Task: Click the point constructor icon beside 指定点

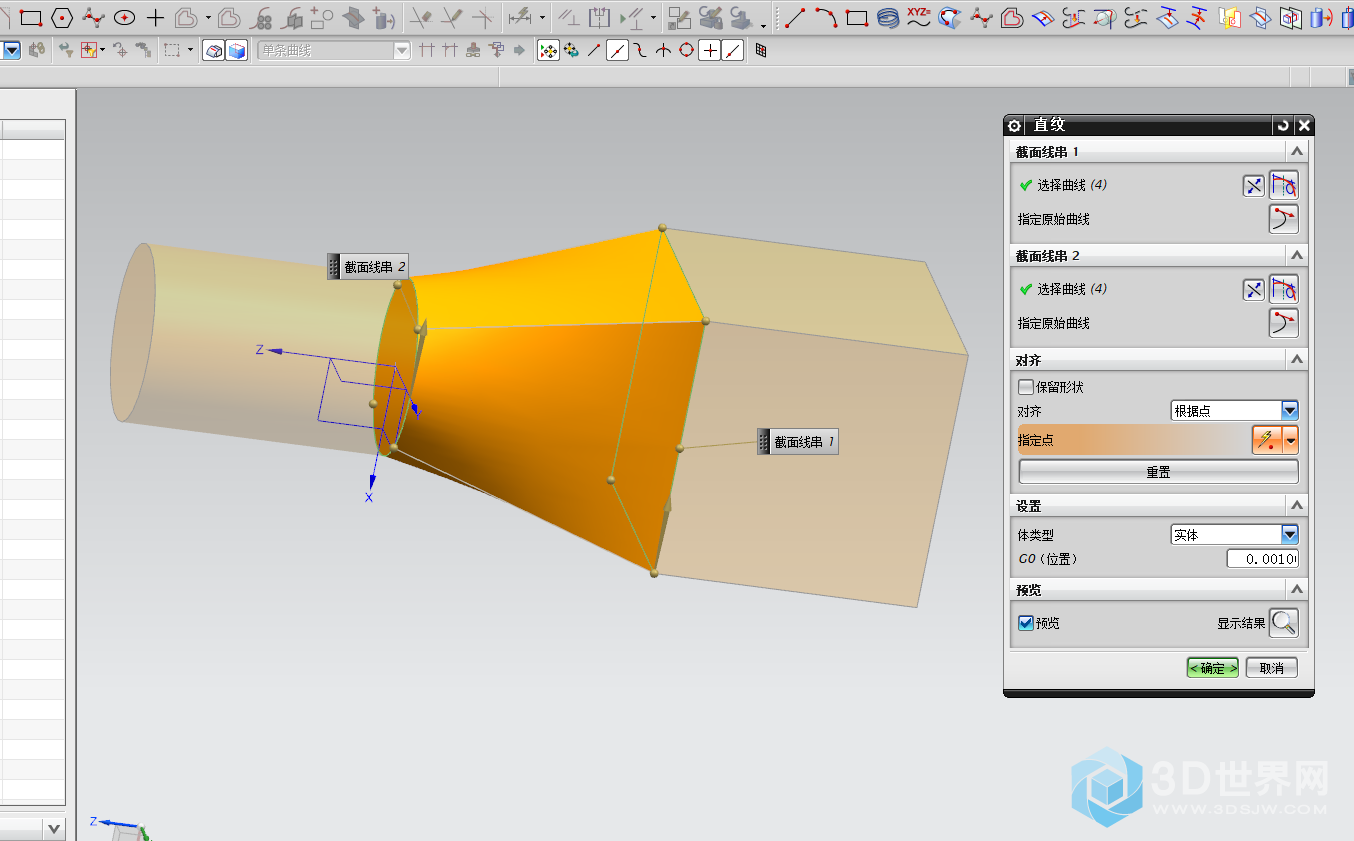Action: 1267,440
